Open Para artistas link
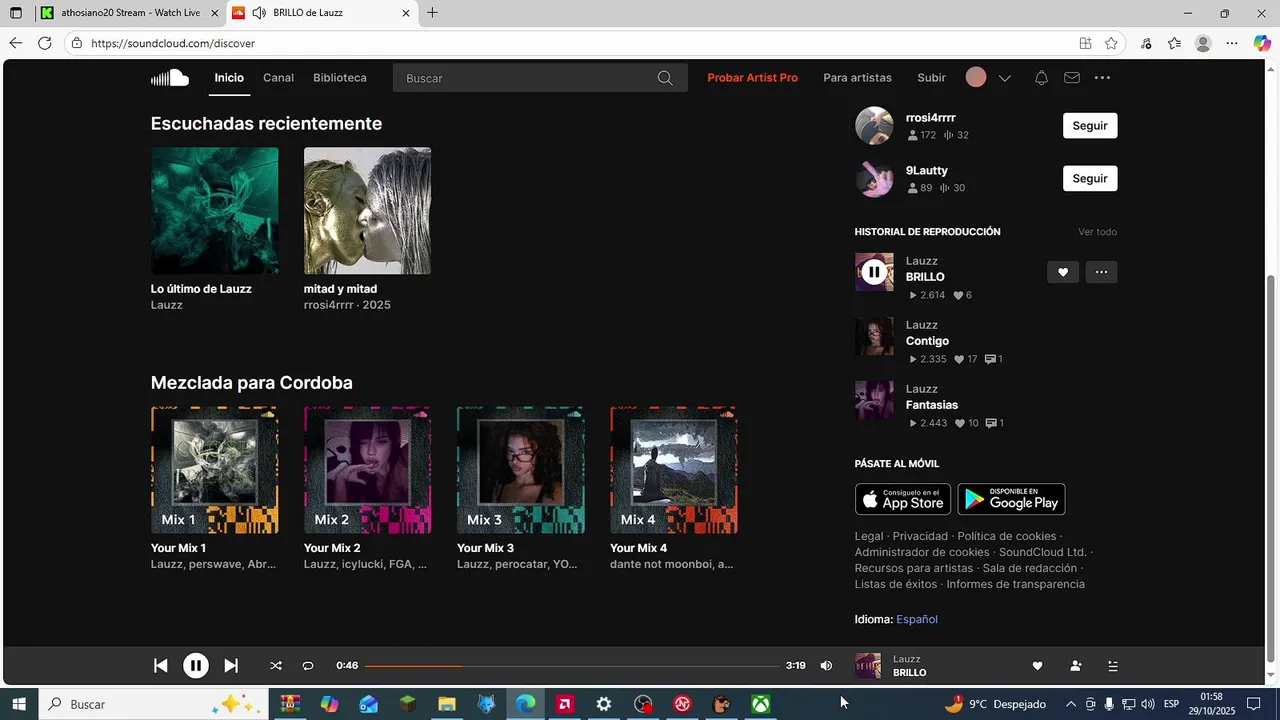Viewport: 1280px width, 720px height. click(857, 78)
